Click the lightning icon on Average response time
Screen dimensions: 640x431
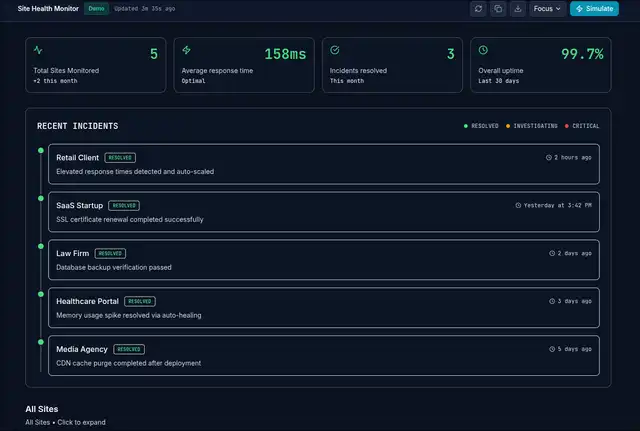click(186, 50)
